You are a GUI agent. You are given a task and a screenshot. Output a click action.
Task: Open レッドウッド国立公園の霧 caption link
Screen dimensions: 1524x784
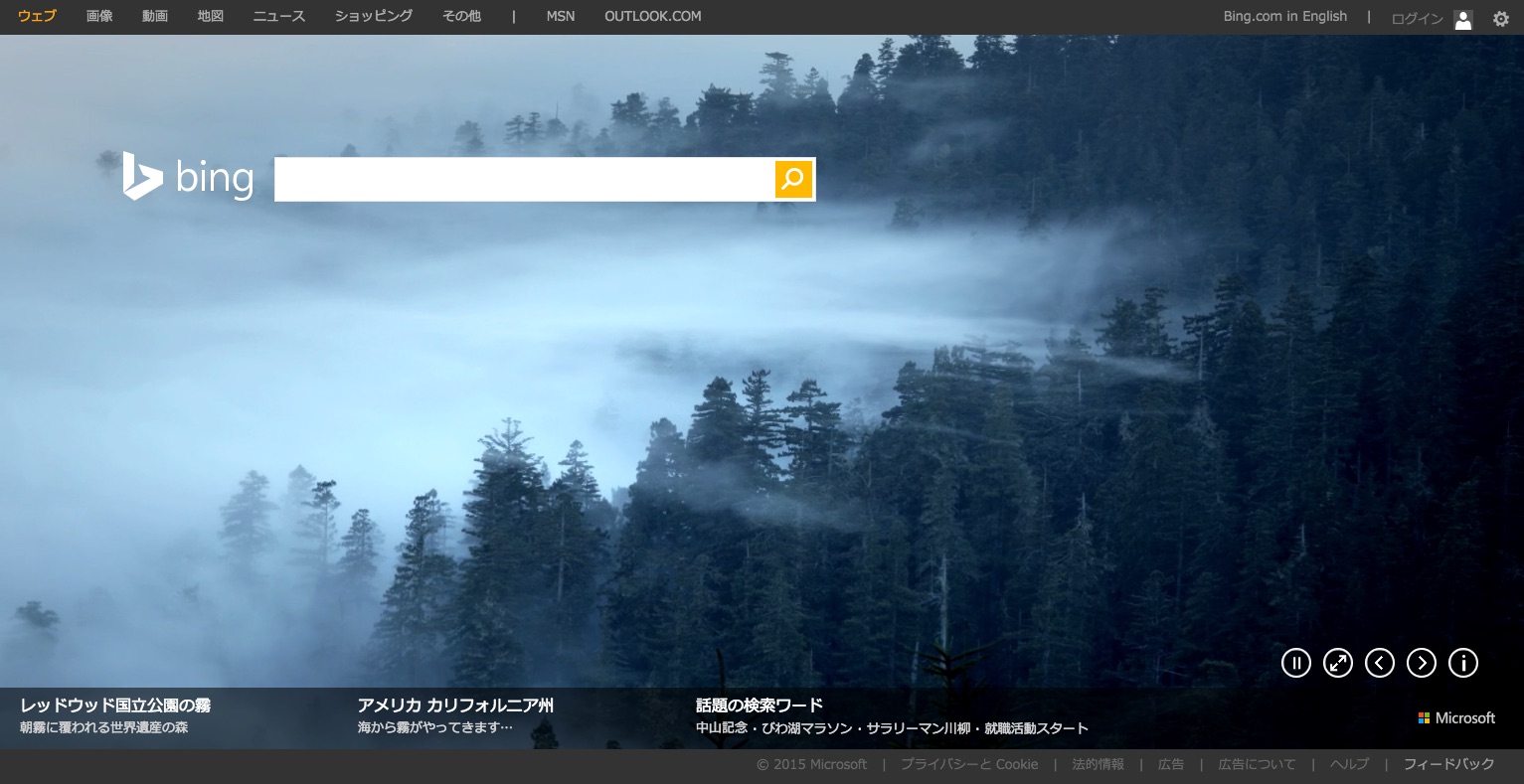coord(115,706)
